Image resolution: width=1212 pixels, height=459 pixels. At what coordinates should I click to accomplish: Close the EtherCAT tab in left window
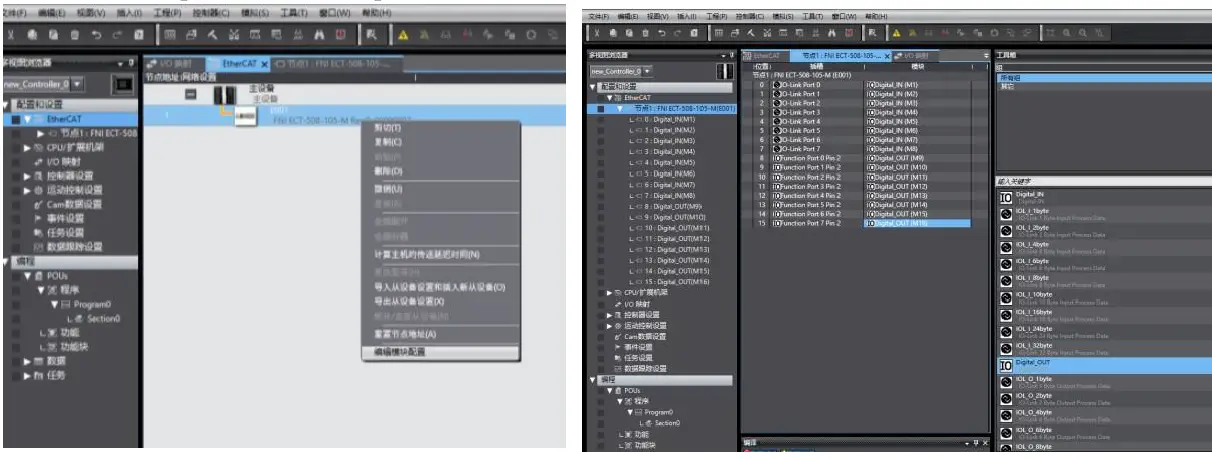pyautogui.click(x=264, y=64)
